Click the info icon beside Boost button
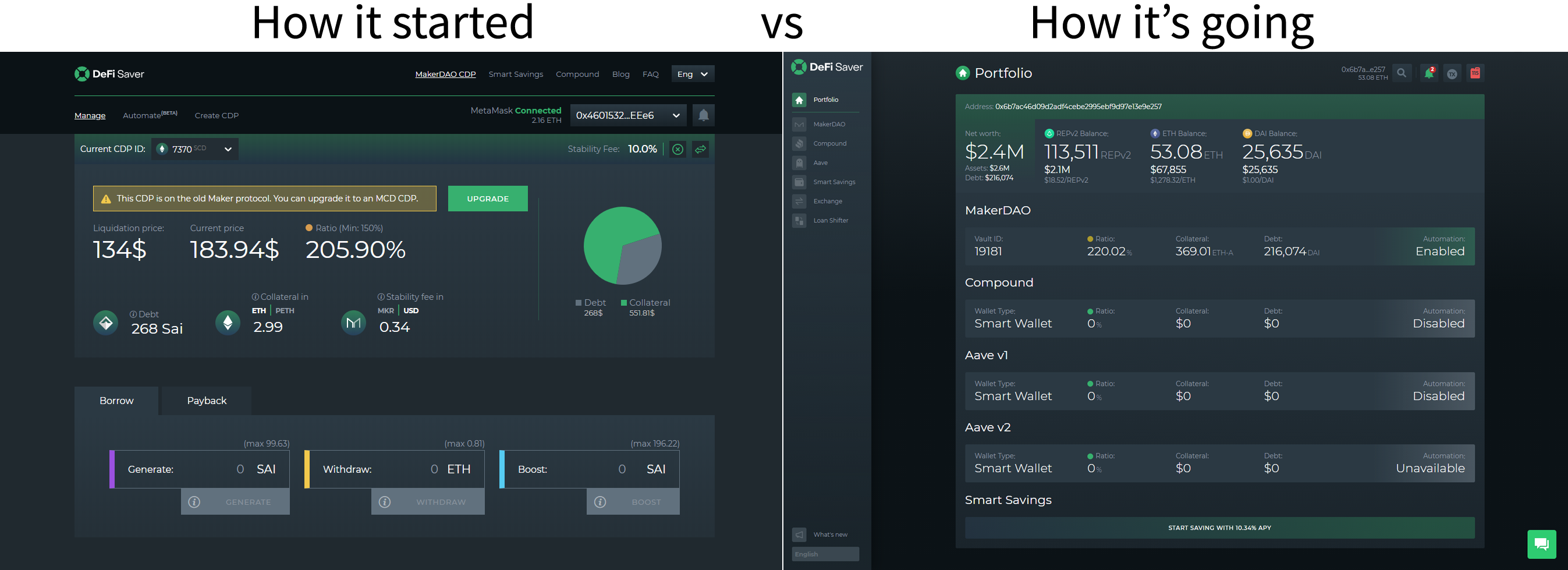This screenshot has width=1568, height=570. [600, 502]
